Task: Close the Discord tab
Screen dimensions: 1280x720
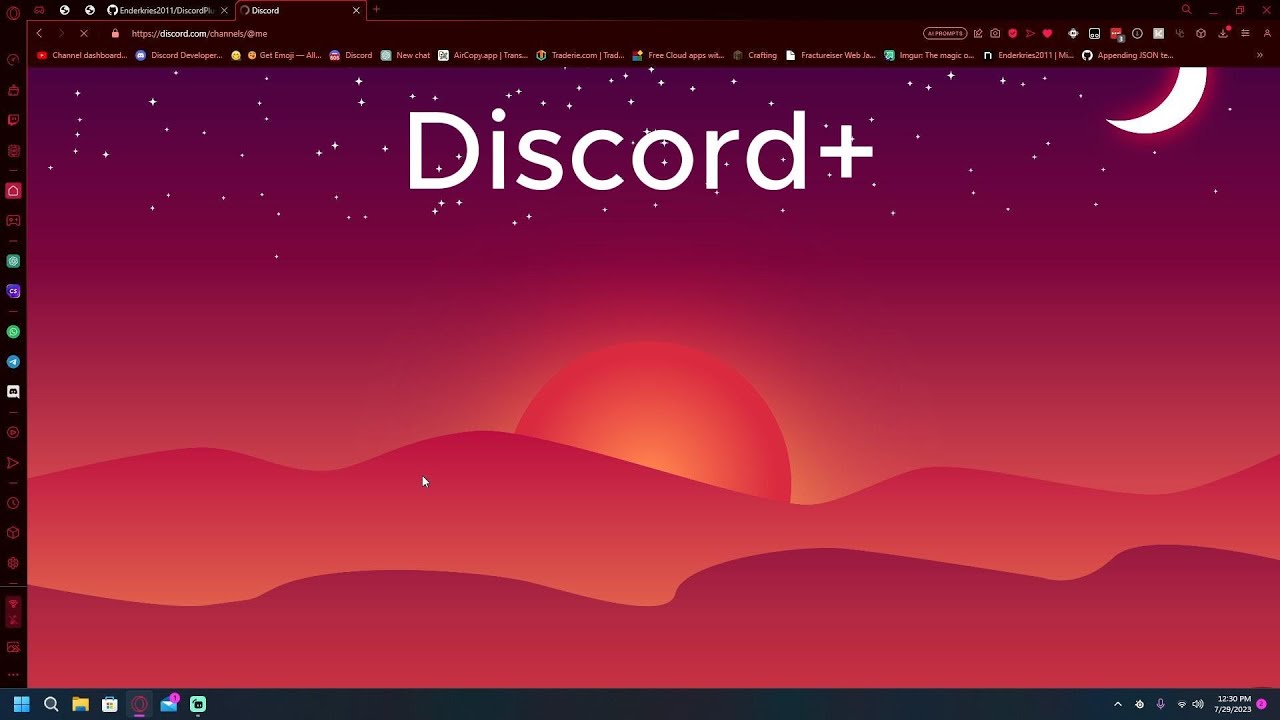Action: (x=356, y=10)
